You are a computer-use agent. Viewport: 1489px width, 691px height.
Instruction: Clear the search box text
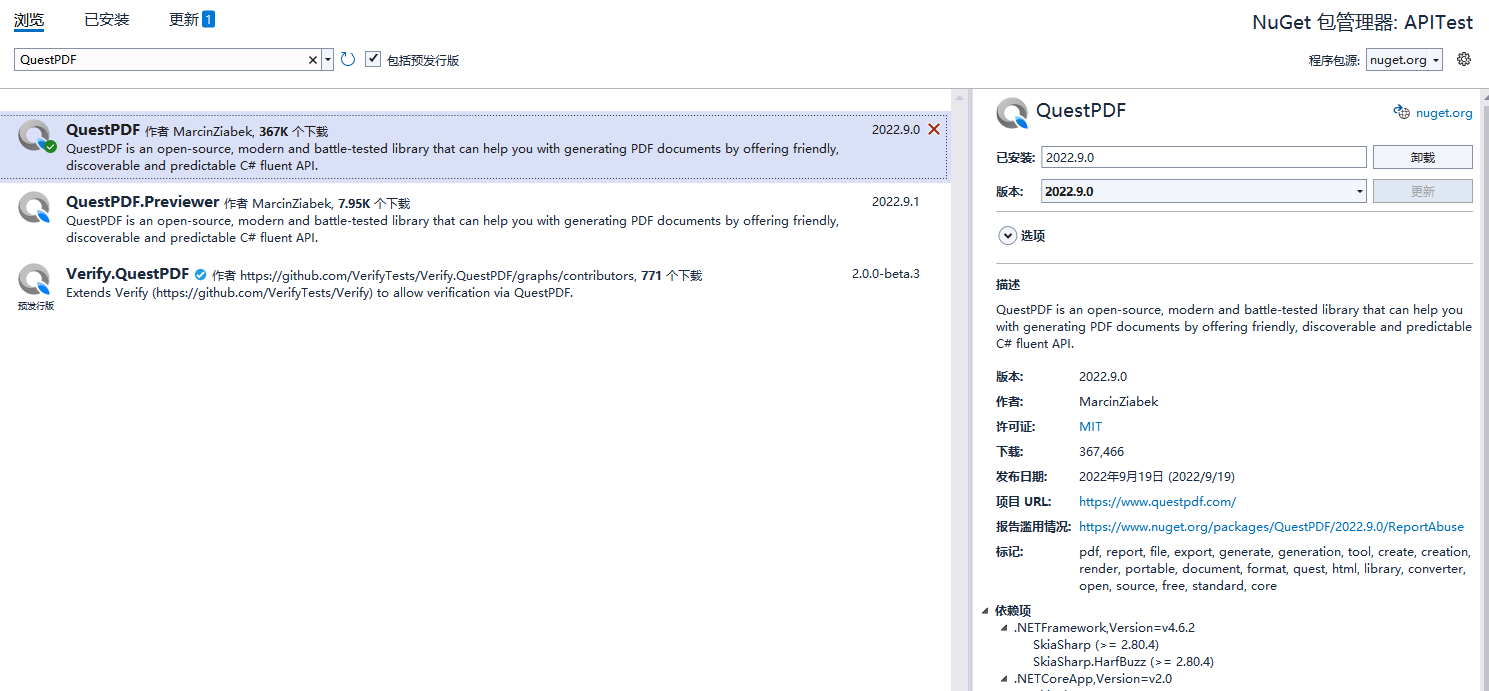pos(313,60)
